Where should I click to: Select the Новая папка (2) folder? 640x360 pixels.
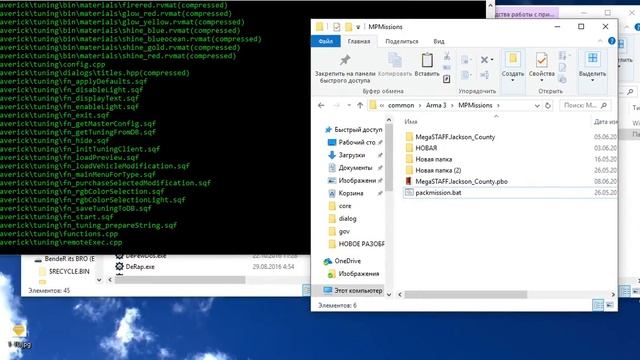438,170
